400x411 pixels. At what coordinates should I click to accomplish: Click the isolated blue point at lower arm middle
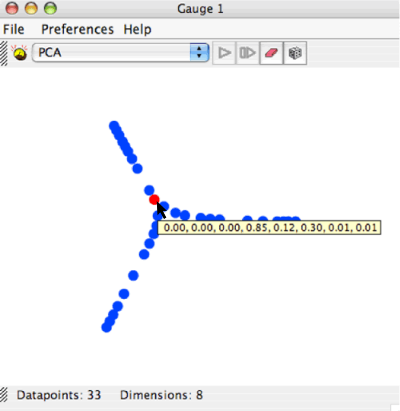click(x=133, y=275)
